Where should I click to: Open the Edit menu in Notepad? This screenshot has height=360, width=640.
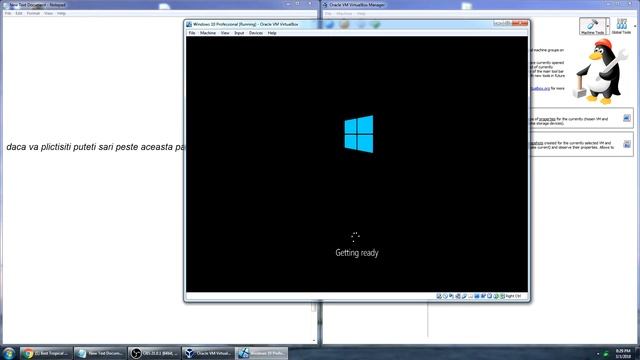(19, 13)
